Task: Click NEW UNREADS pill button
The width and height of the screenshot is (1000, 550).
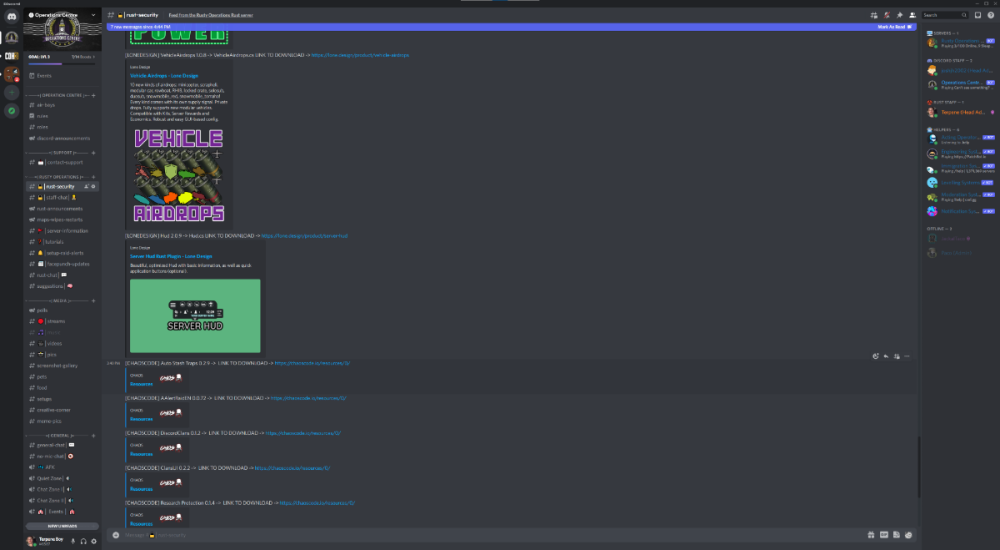Action: click(x=62, y=526)
